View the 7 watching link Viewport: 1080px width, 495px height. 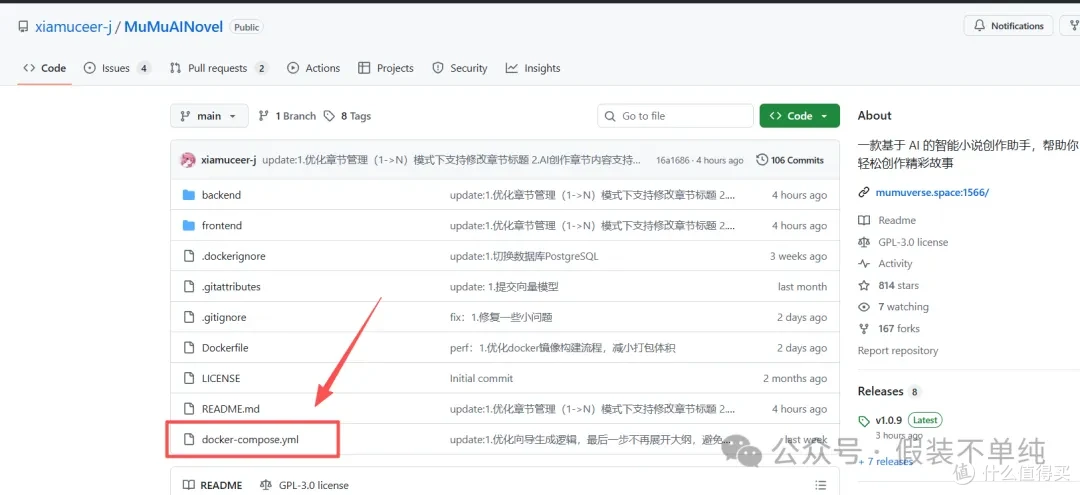tap(903, 307)
